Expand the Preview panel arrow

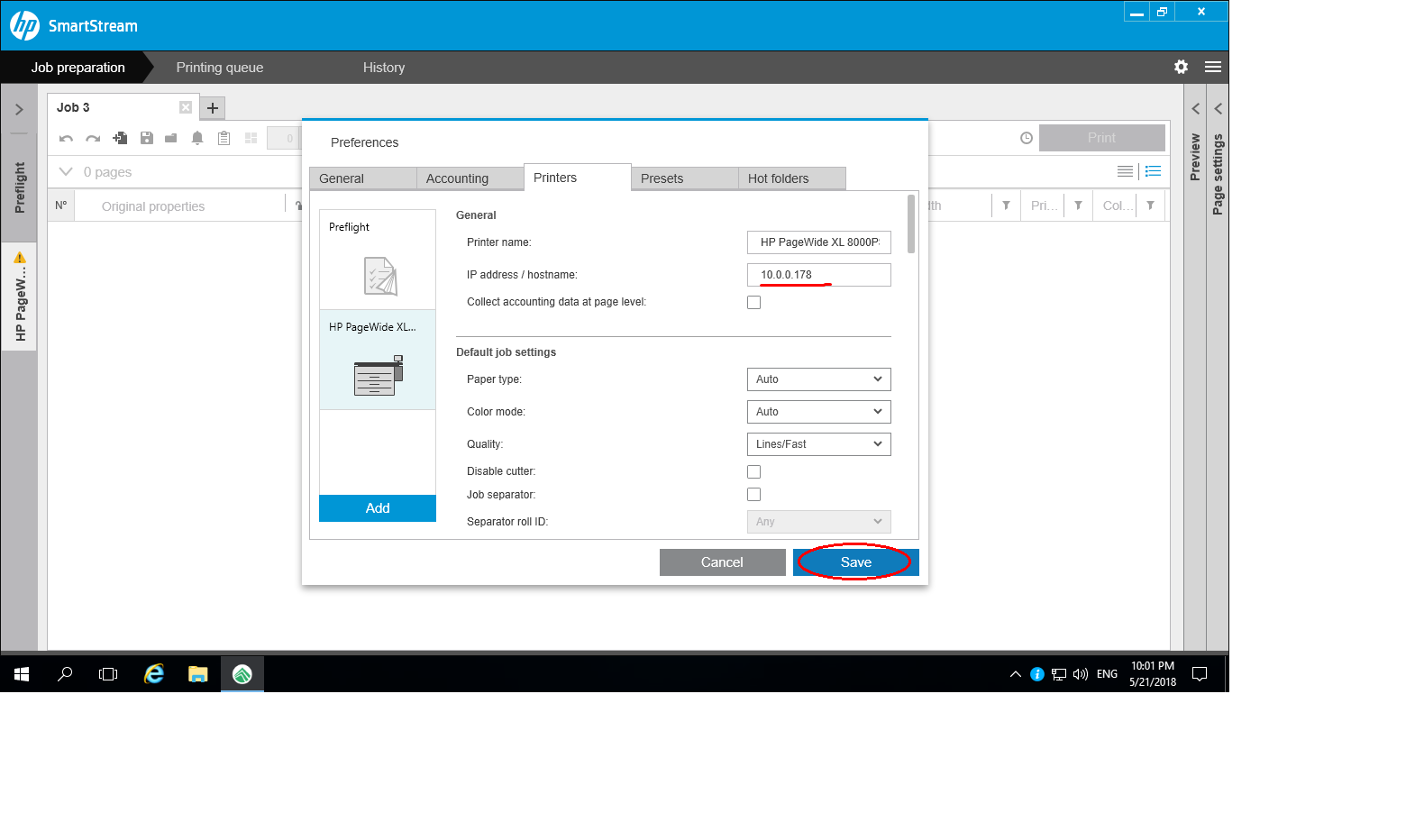point(1195,108)
